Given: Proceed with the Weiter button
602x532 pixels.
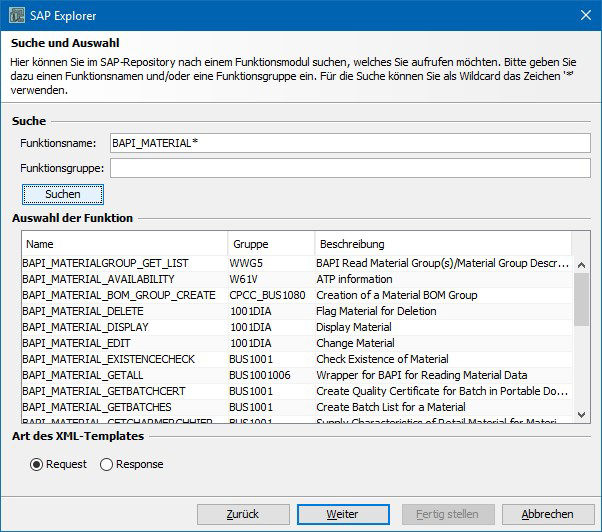Looking at the screenshot, I should [x=343, y=514].
